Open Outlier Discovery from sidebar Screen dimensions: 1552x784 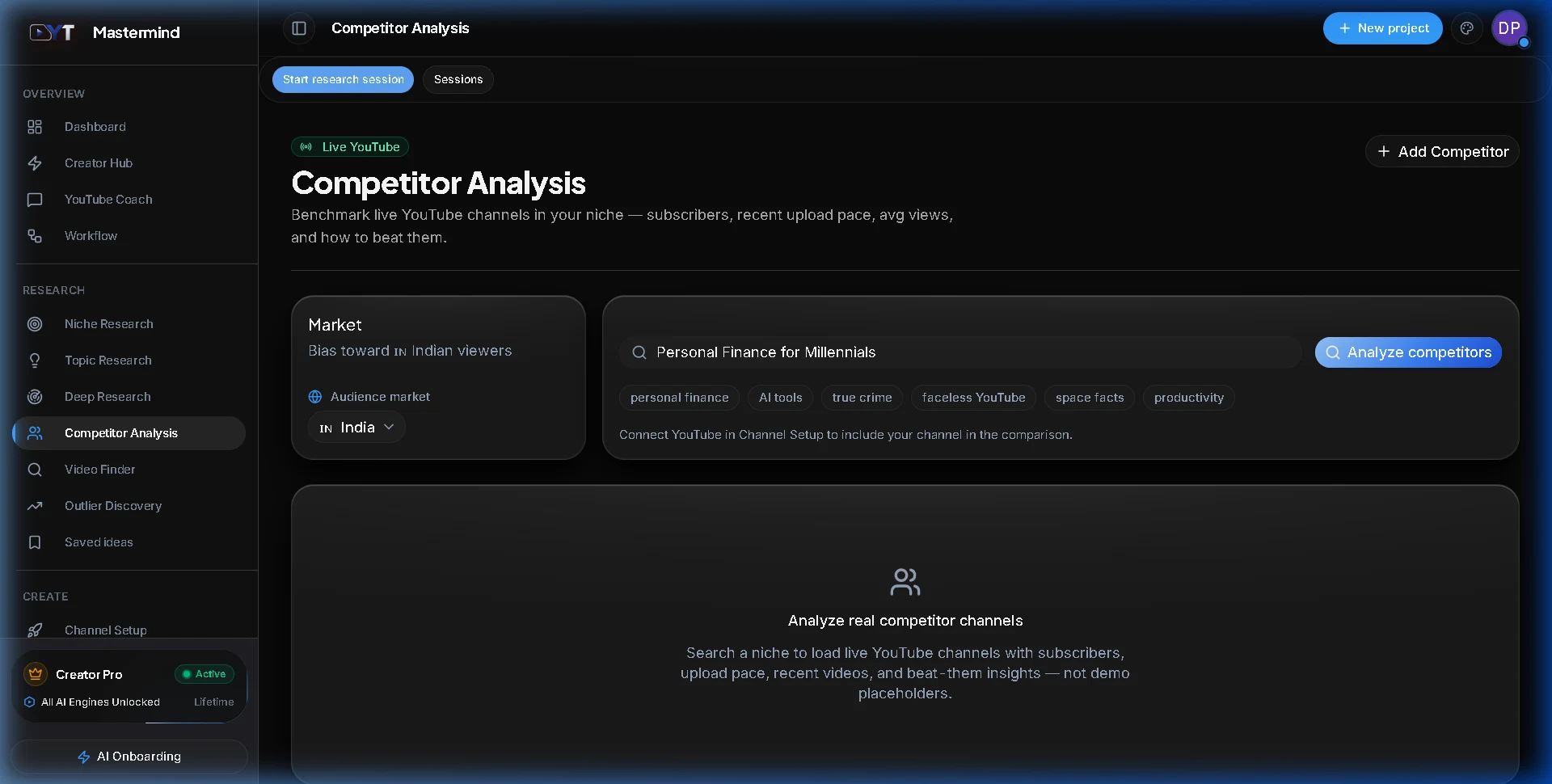pos(129,506)
